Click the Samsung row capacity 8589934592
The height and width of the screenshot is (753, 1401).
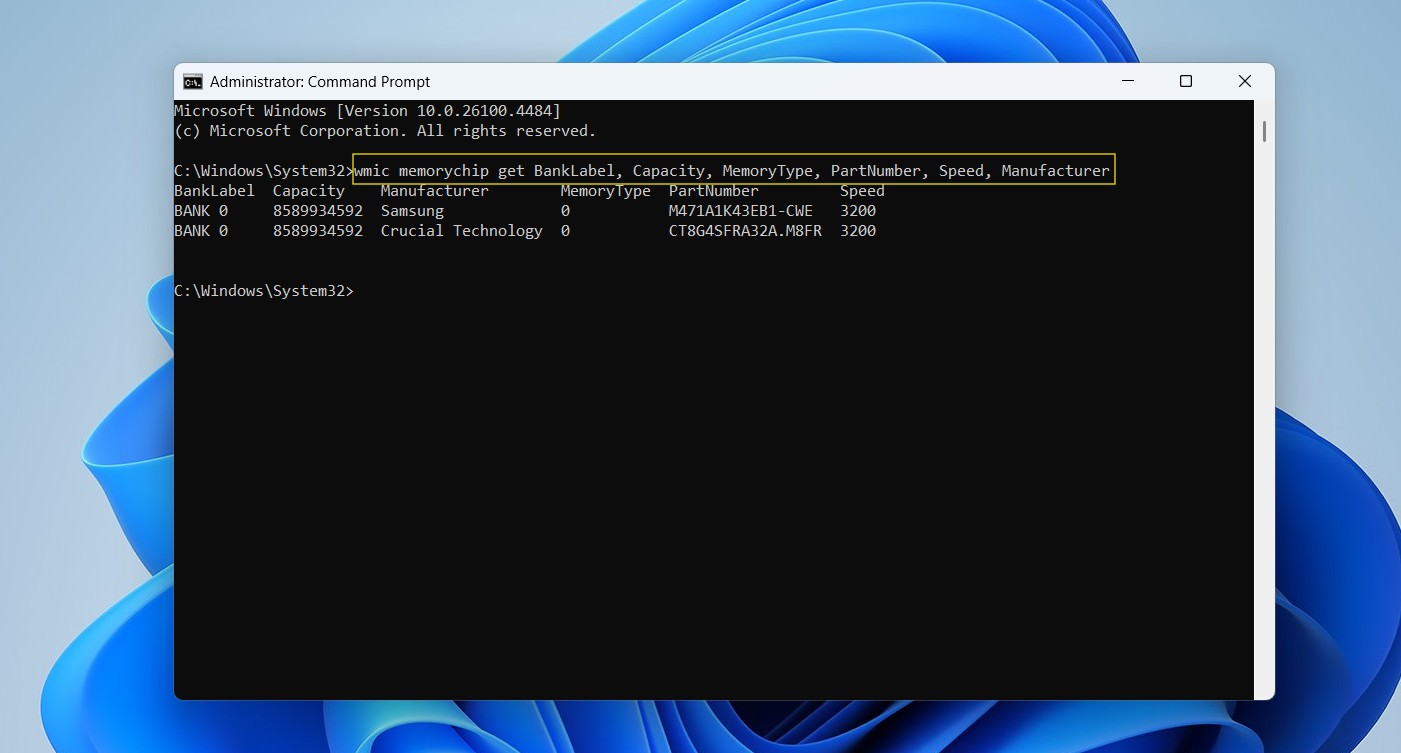(x=318, y=211)
